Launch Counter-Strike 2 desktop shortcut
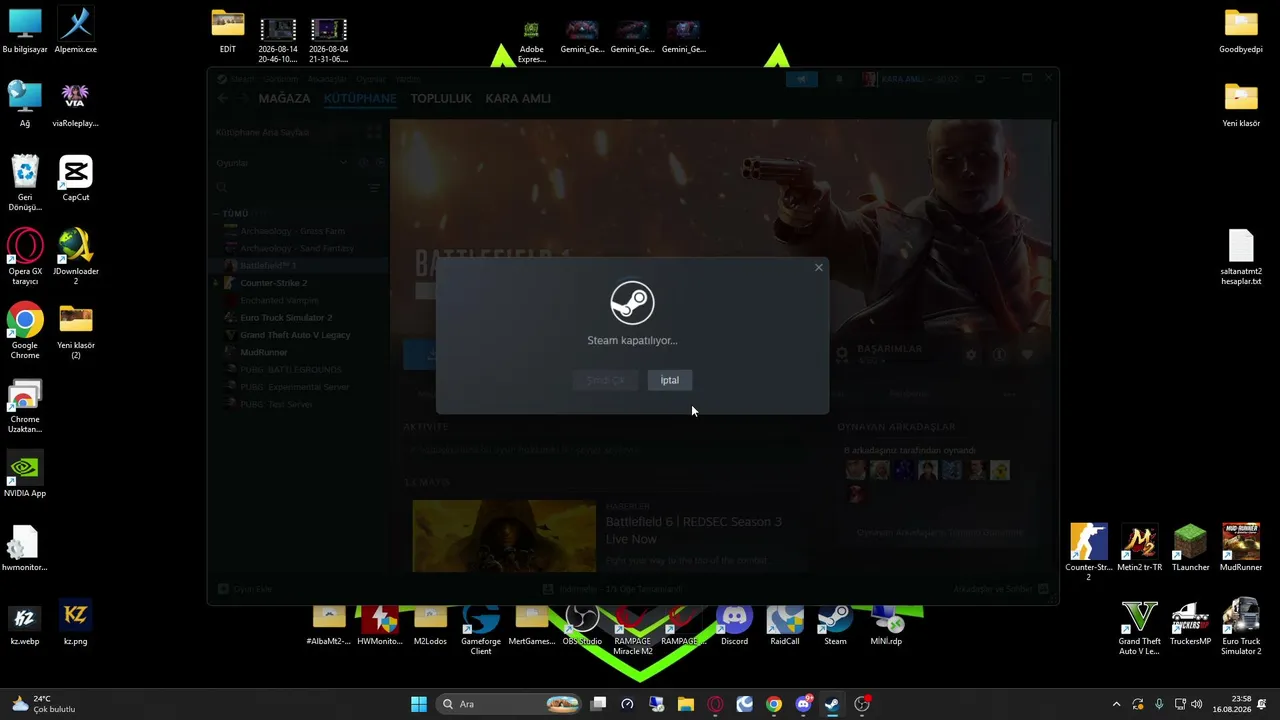 pos(1089,553)
